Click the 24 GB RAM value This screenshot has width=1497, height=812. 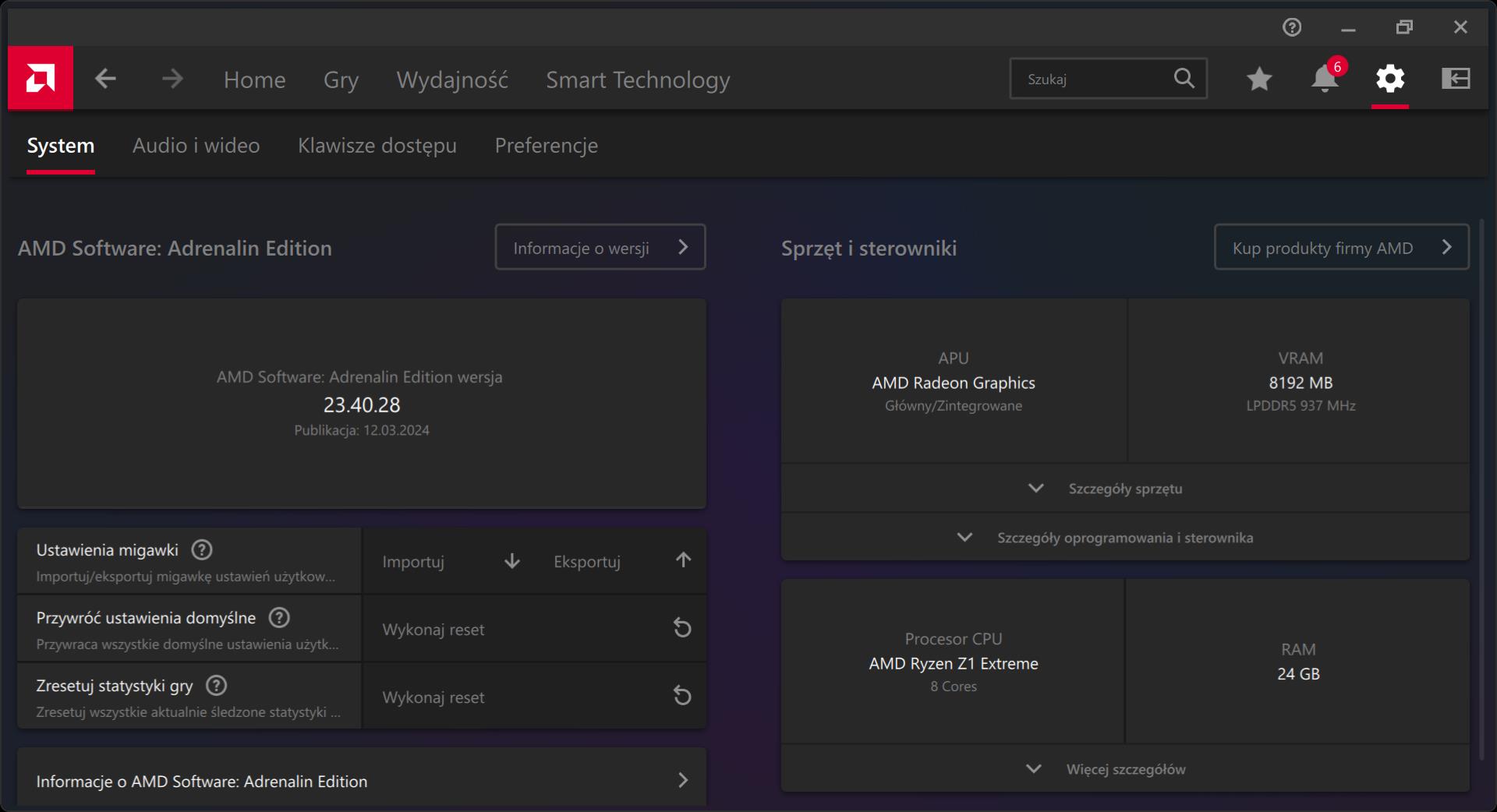point(1298,674)
